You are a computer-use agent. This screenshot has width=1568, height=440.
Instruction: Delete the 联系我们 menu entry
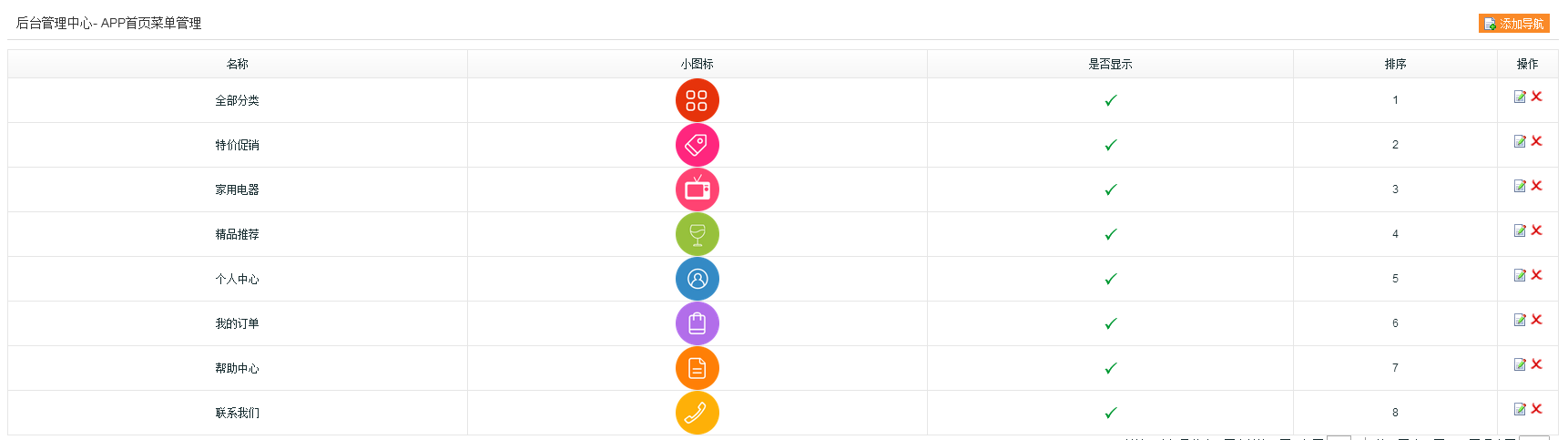1536,409
